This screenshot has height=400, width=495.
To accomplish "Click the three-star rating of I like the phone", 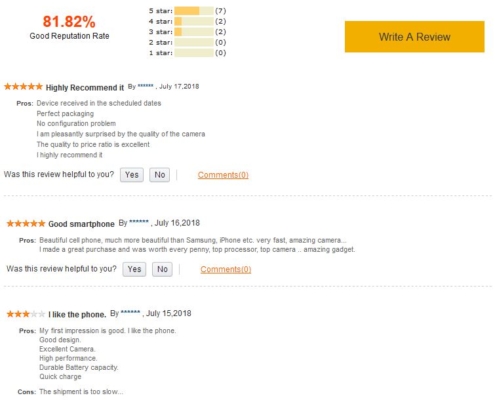I will (x=26, y=314).
